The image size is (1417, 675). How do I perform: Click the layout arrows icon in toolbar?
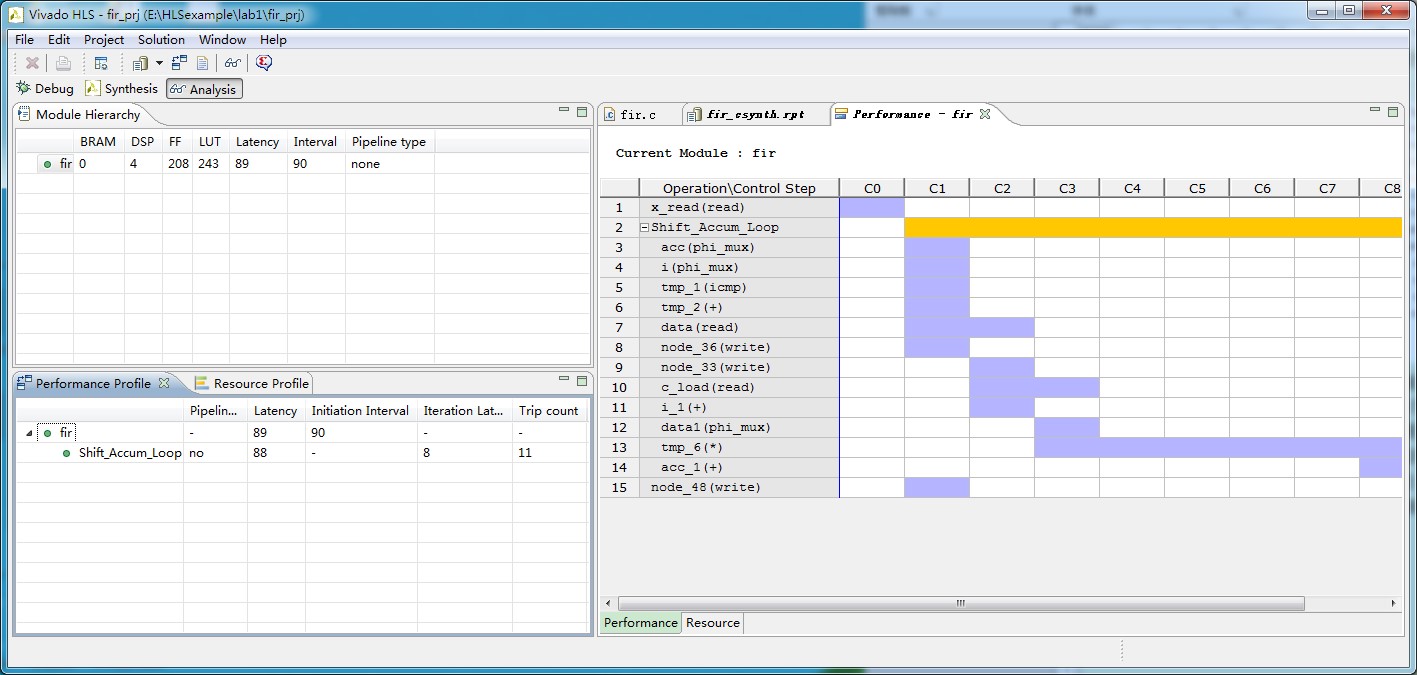tap(179, 63)
